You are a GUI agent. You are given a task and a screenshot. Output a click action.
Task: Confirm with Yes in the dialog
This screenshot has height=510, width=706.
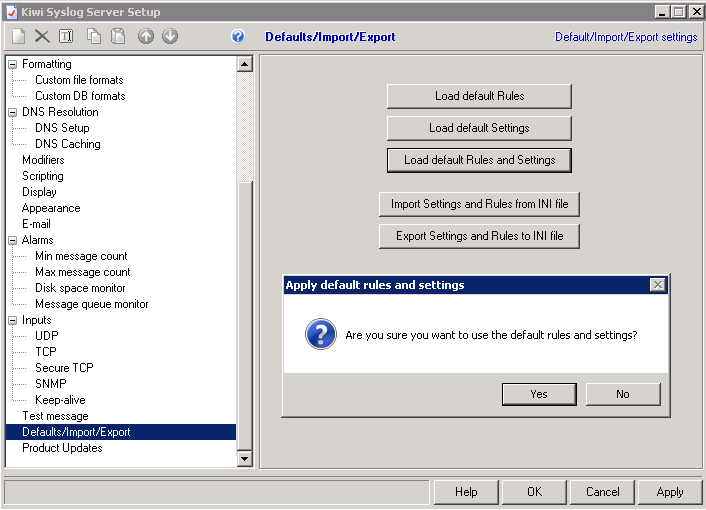(x=539, y=394)
